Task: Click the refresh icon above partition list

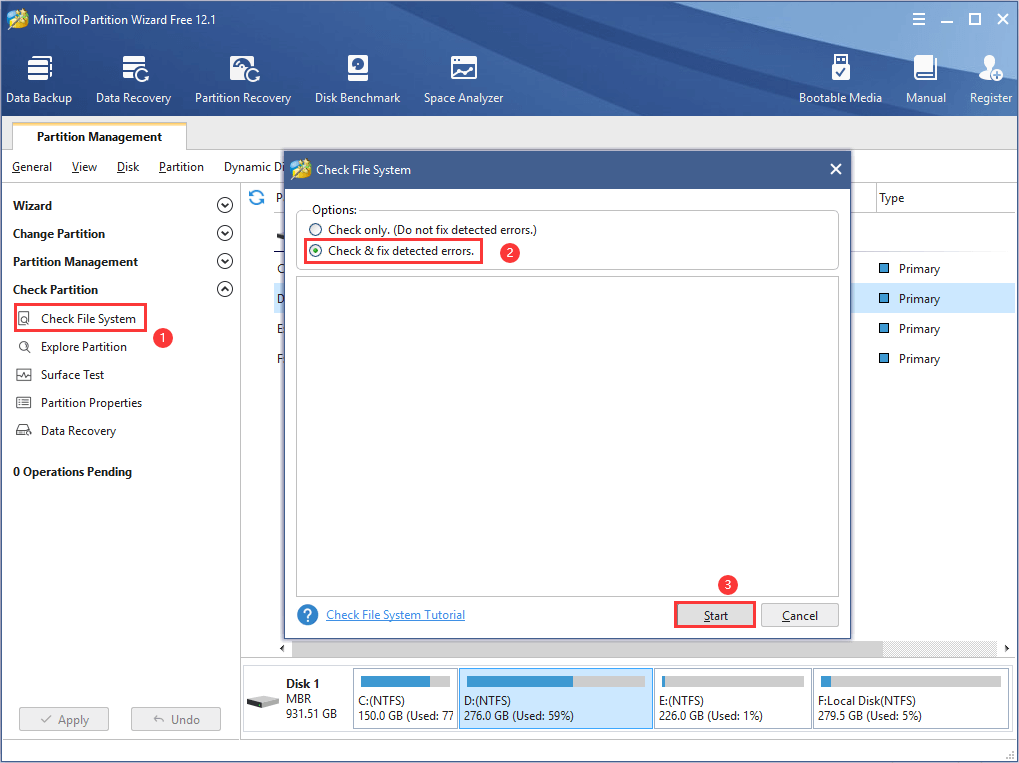Action: (257, 197)
